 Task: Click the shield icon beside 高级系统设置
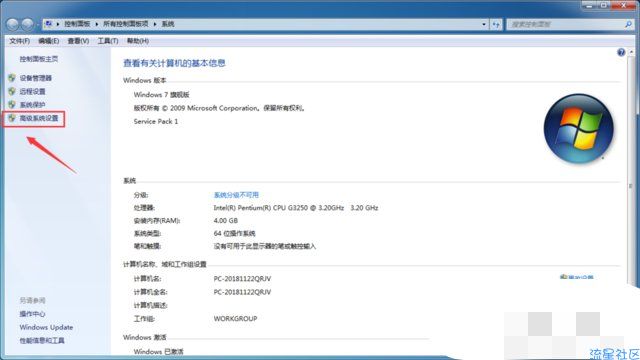tap(12, 118)
